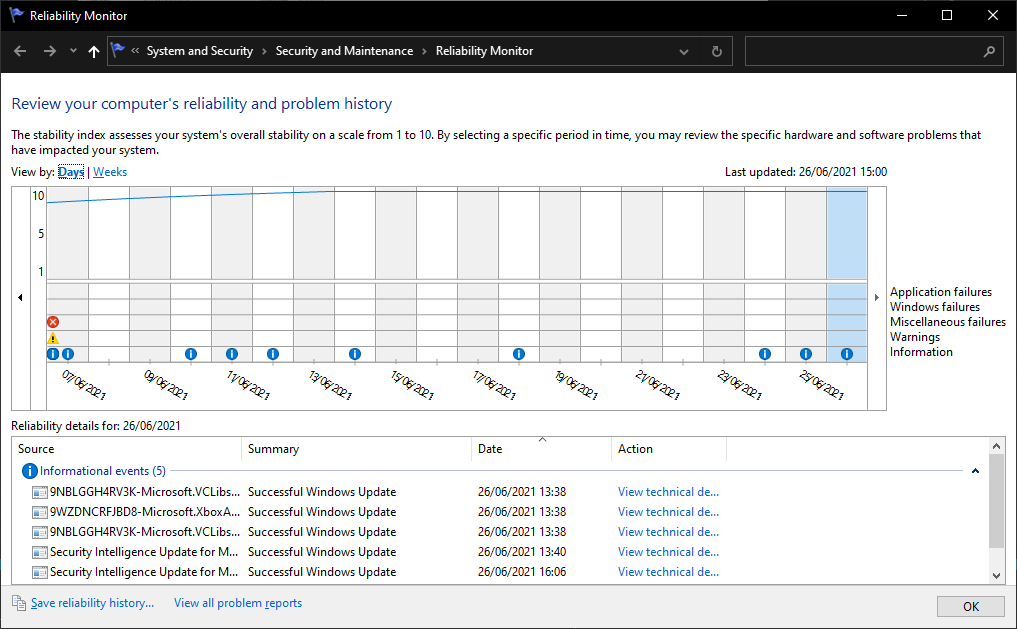Open chevron after System and Security breadcrumb
This screenshot has height=629, width=1017.
click(264, 51)
